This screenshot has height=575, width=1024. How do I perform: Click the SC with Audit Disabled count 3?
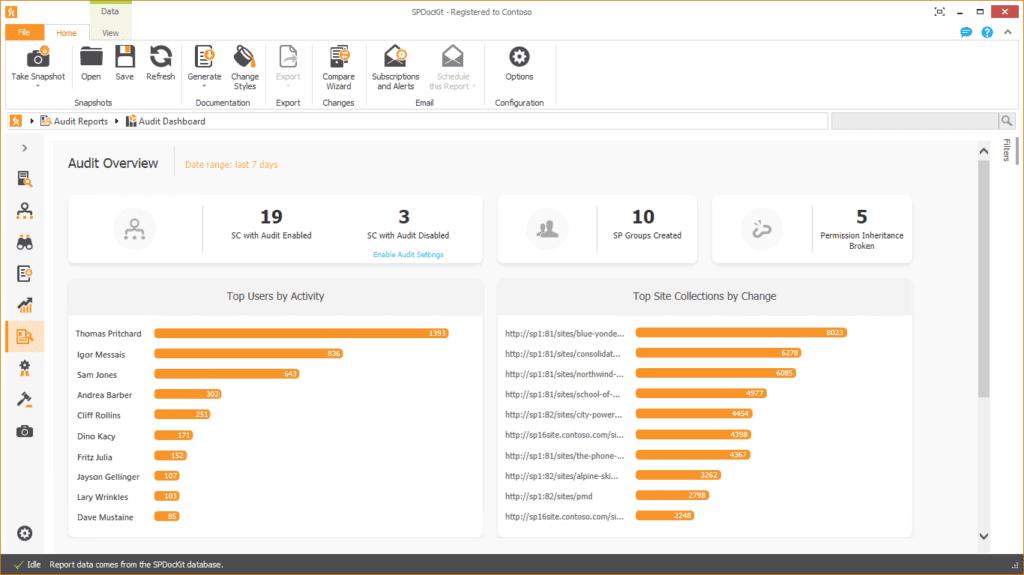(404, 216)
